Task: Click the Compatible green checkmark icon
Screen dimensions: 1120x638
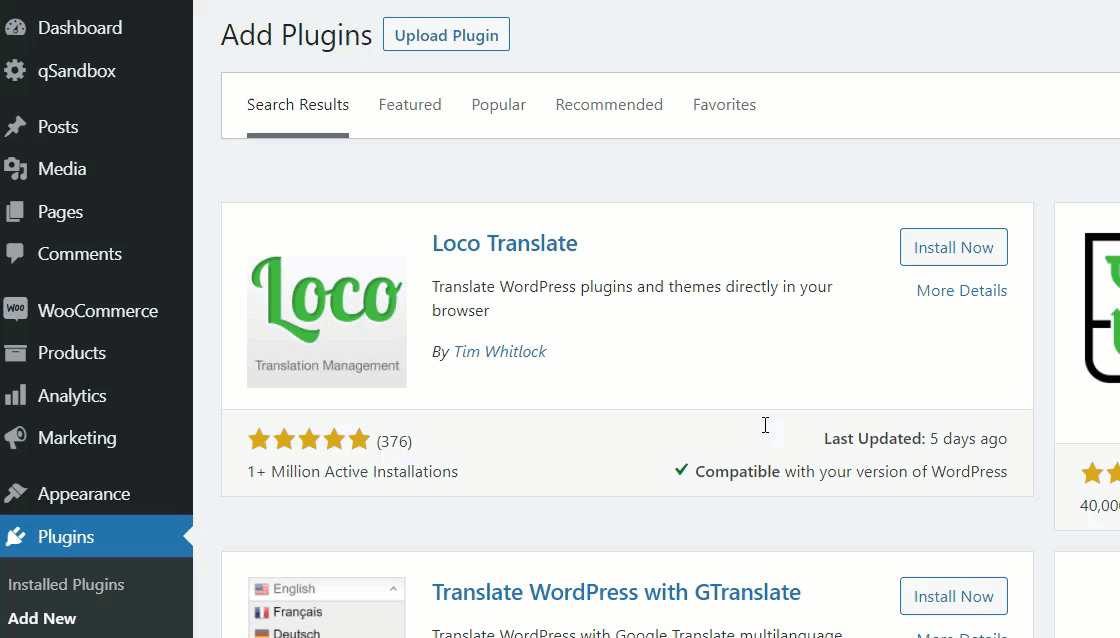Action: [681, 470]
